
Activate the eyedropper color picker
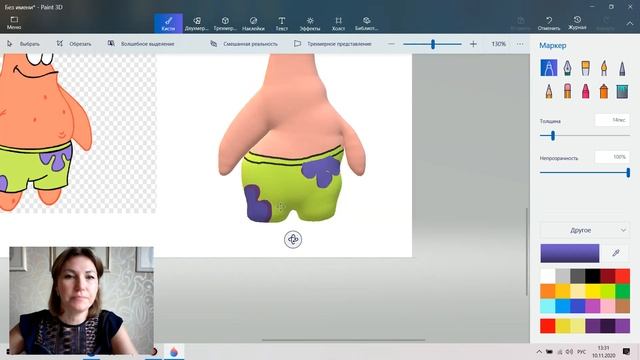[x=616, y=253]
